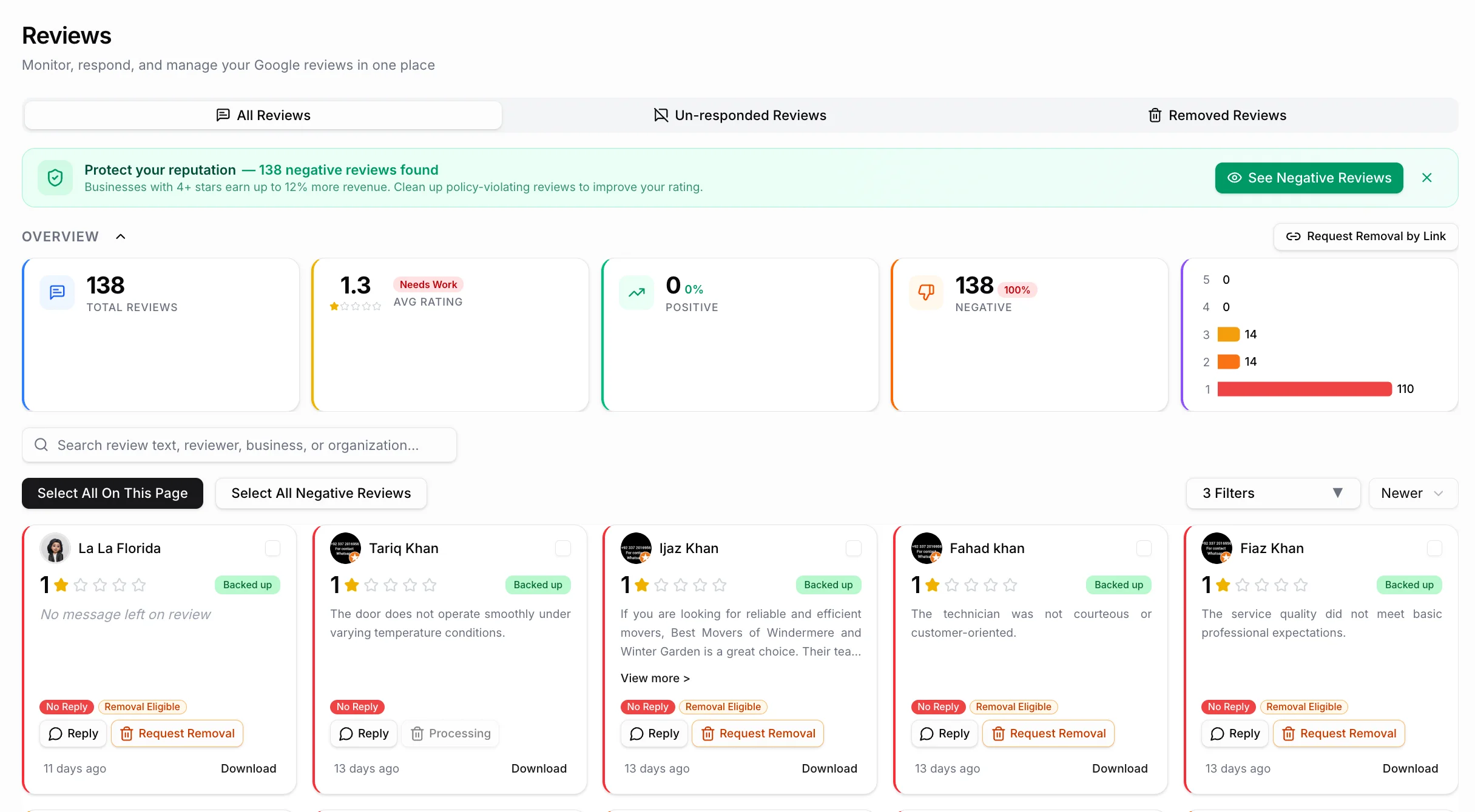Reply to Ijaz Khan's review
This screenshot has height=812, width=1475.
point(654,733)
